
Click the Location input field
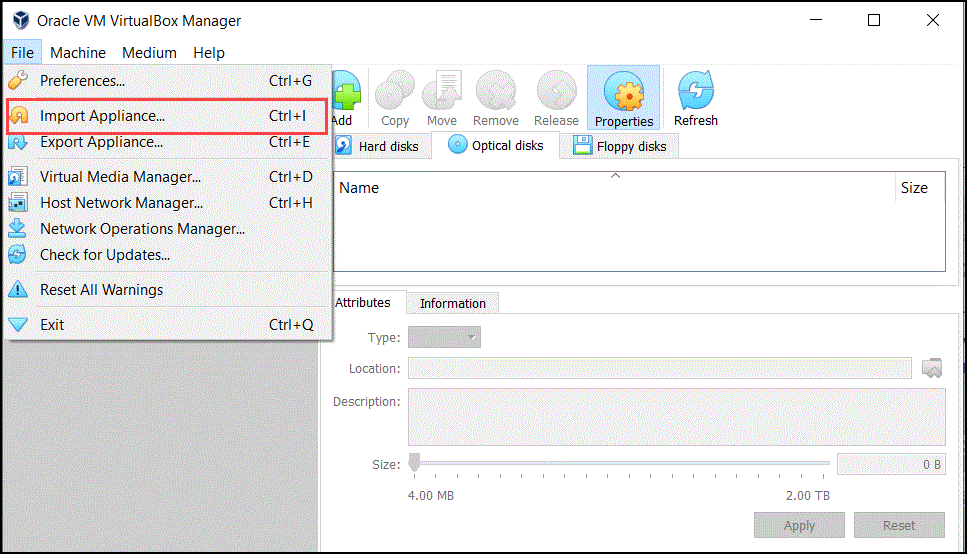[x=659, y=368]
